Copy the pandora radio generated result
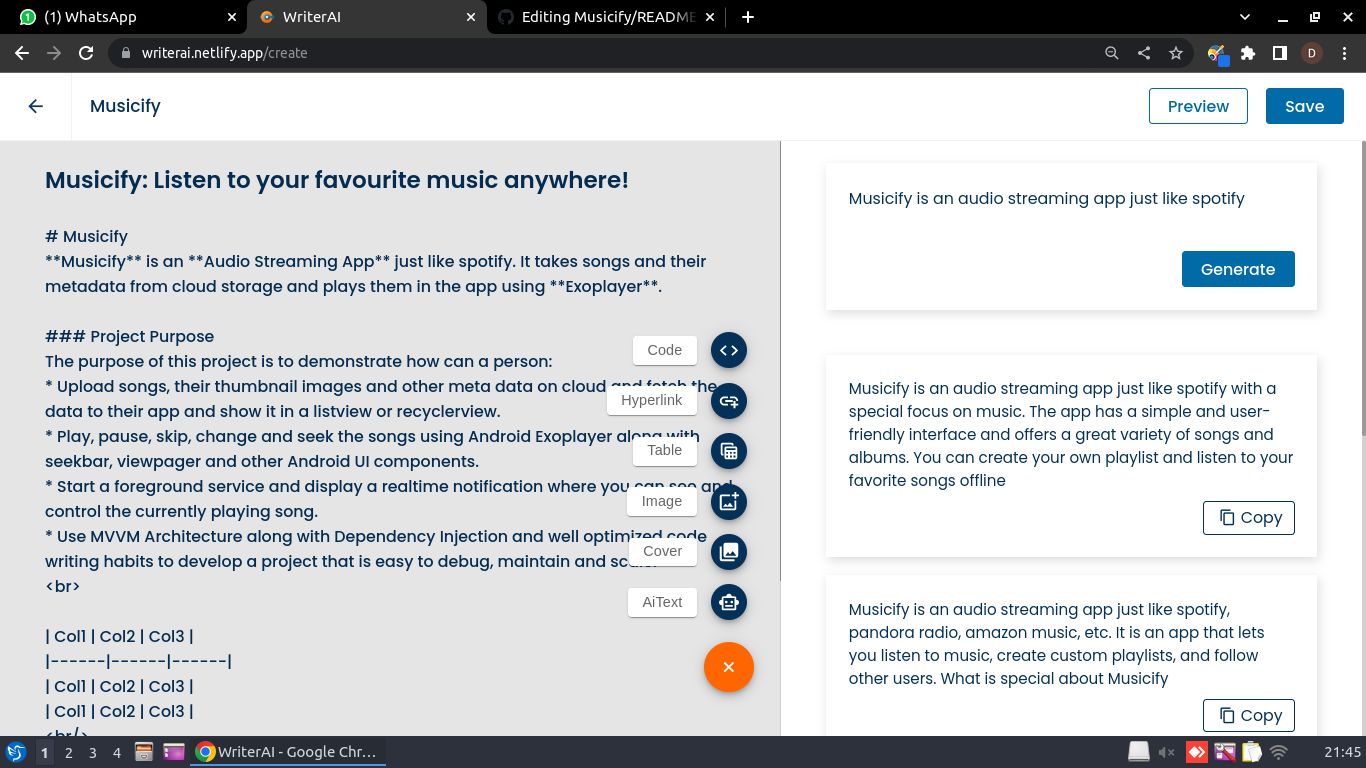1366x768 pixels. (1249, 716)
